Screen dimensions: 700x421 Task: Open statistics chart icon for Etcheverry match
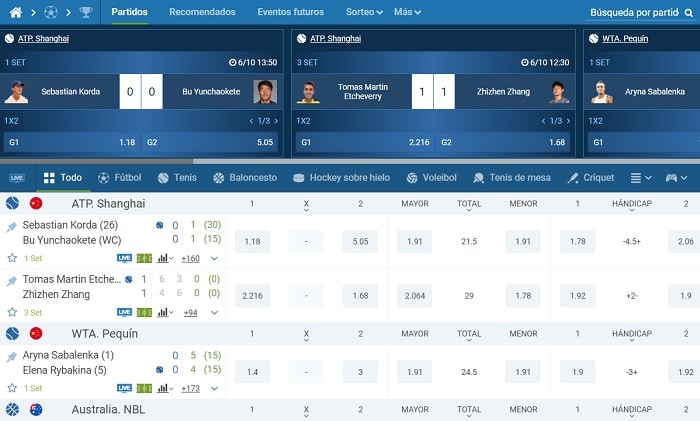(x=165, y=313)
